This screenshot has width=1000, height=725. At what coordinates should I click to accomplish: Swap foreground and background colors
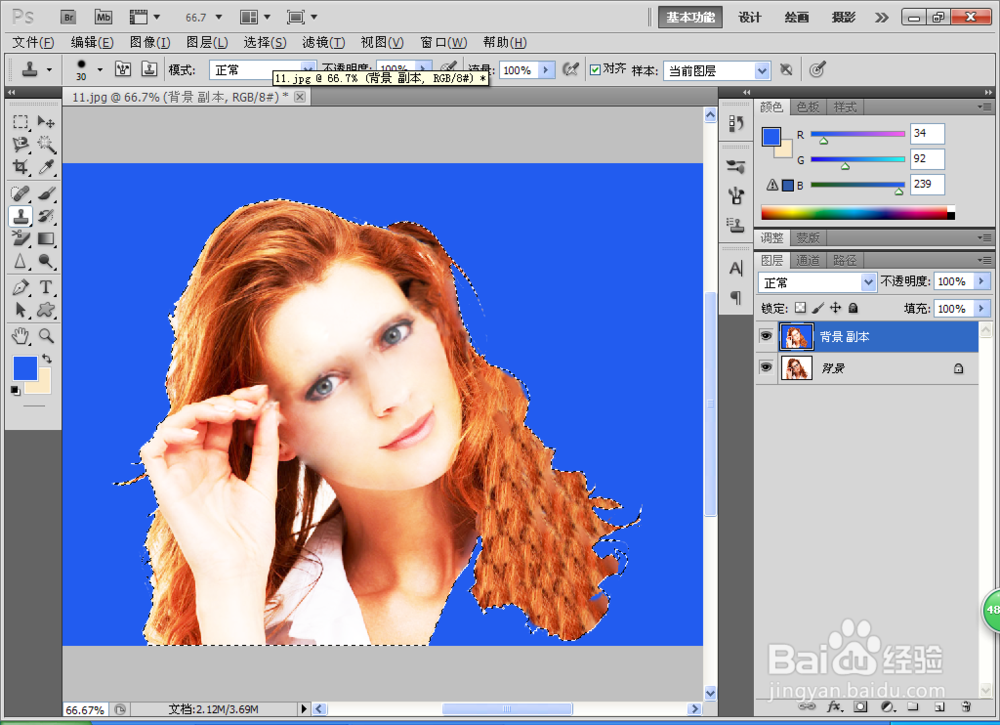click(x=47, y=359)
